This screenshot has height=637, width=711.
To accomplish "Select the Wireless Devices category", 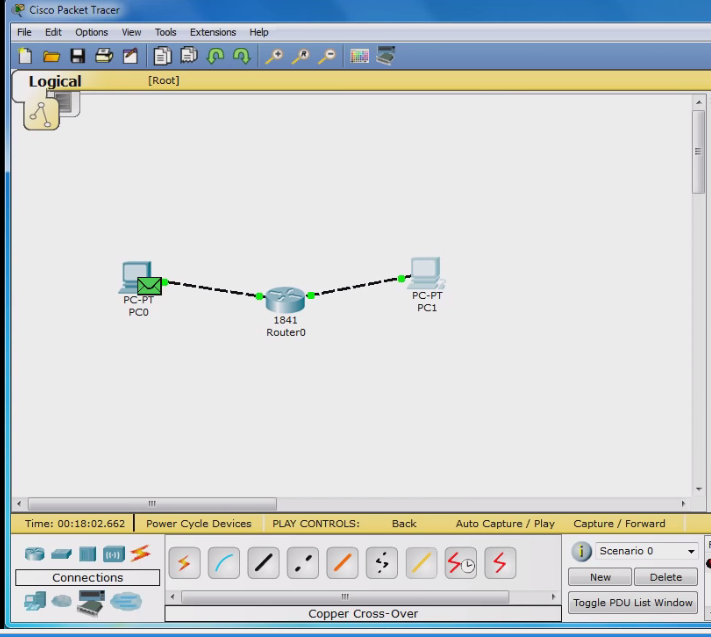I will coord(113,554).
